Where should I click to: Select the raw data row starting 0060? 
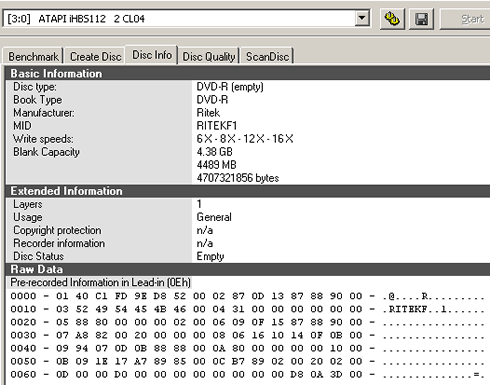[x=247, y=374]
